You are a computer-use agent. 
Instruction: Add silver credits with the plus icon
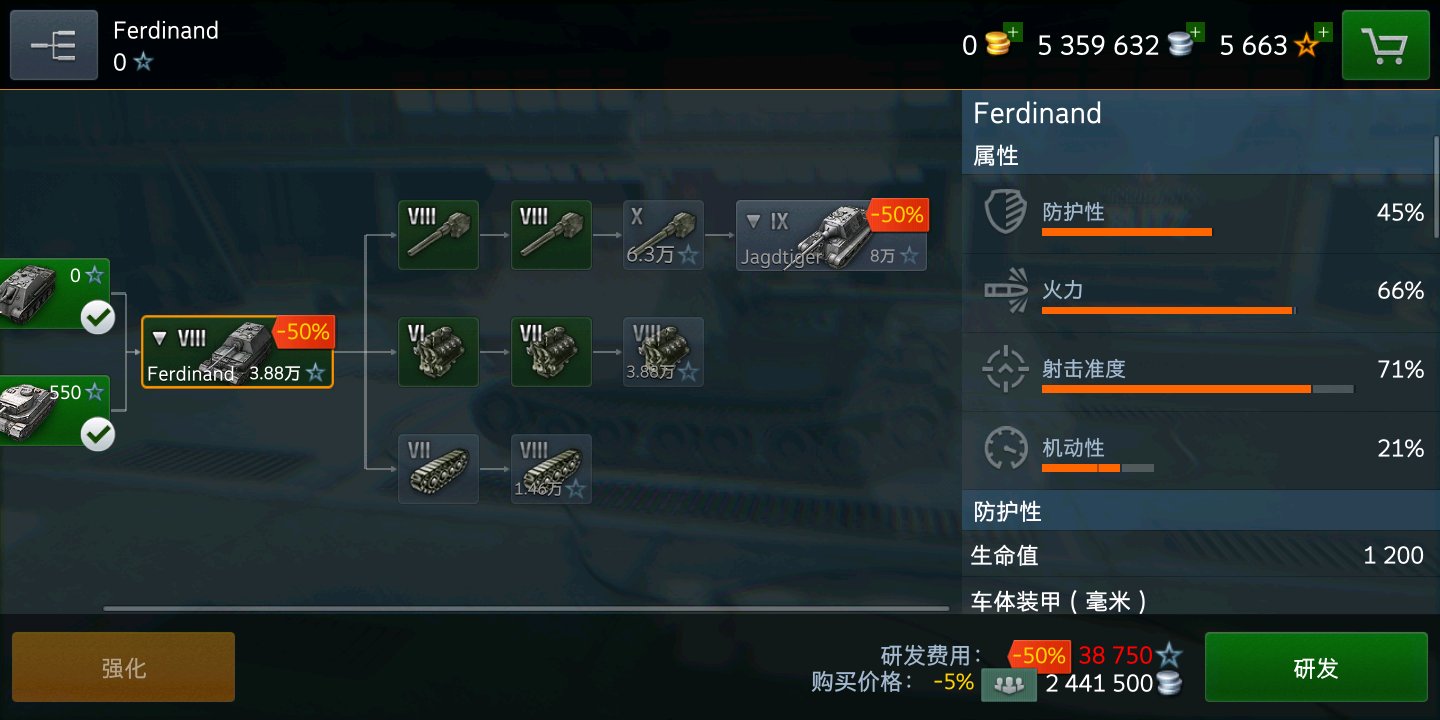(1195, 33)
